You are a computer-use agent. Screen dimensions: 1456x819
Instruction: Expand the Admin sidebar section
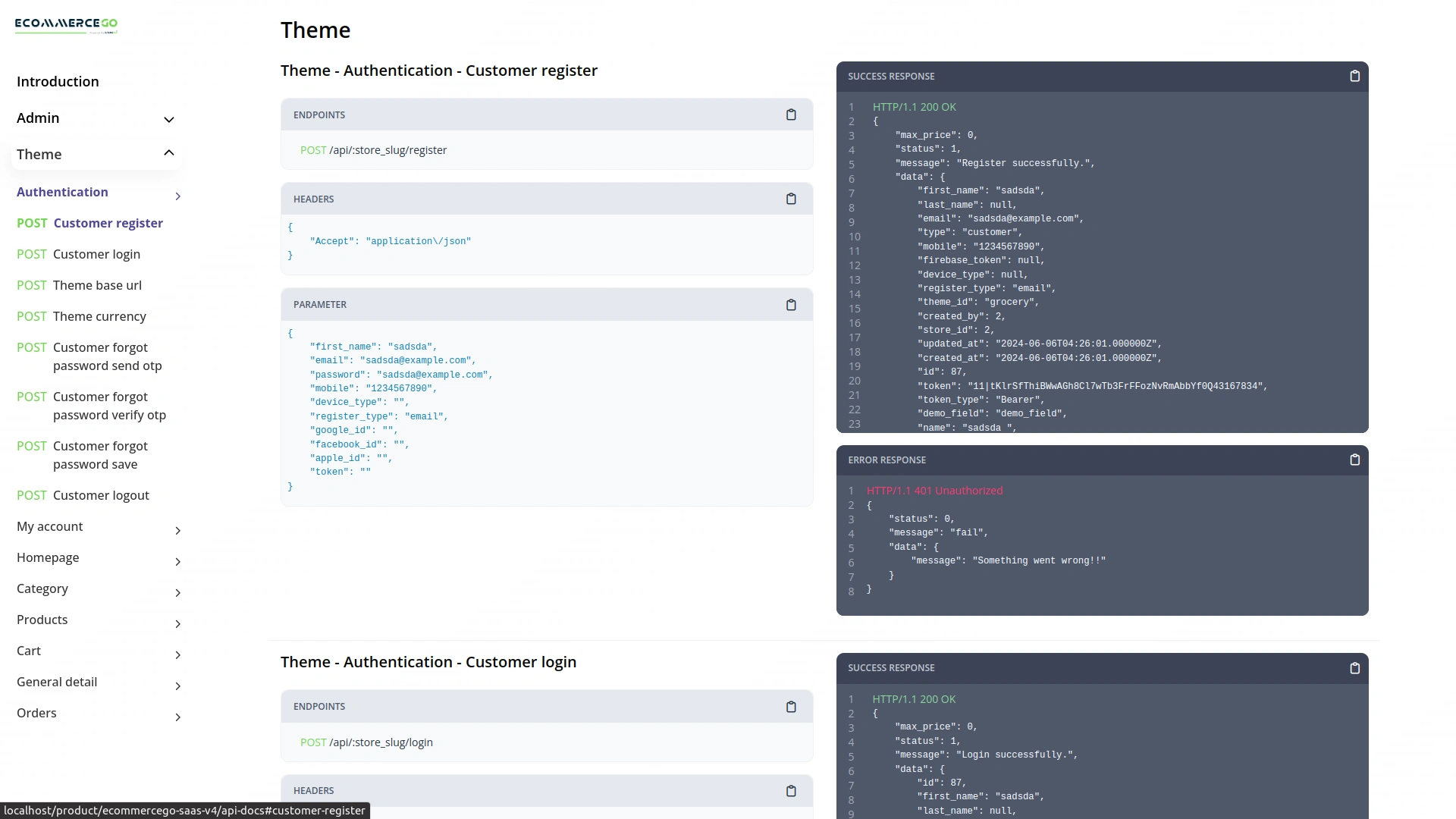[x=169, y=119]
